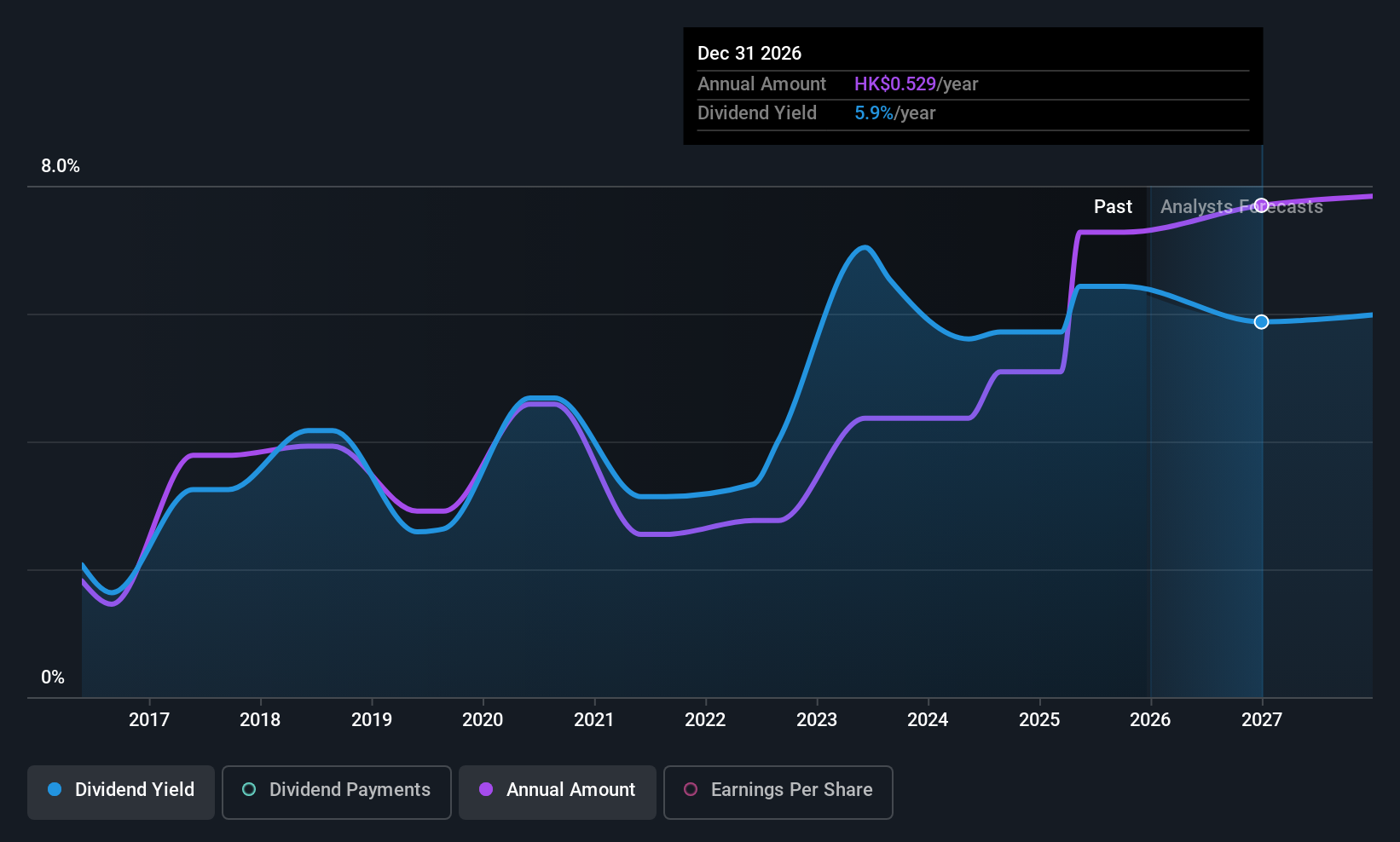Viewport: 1400px width, 842px height.
Task: Click the HK$0.529/year annual amount value
Action: click(916, 84)
